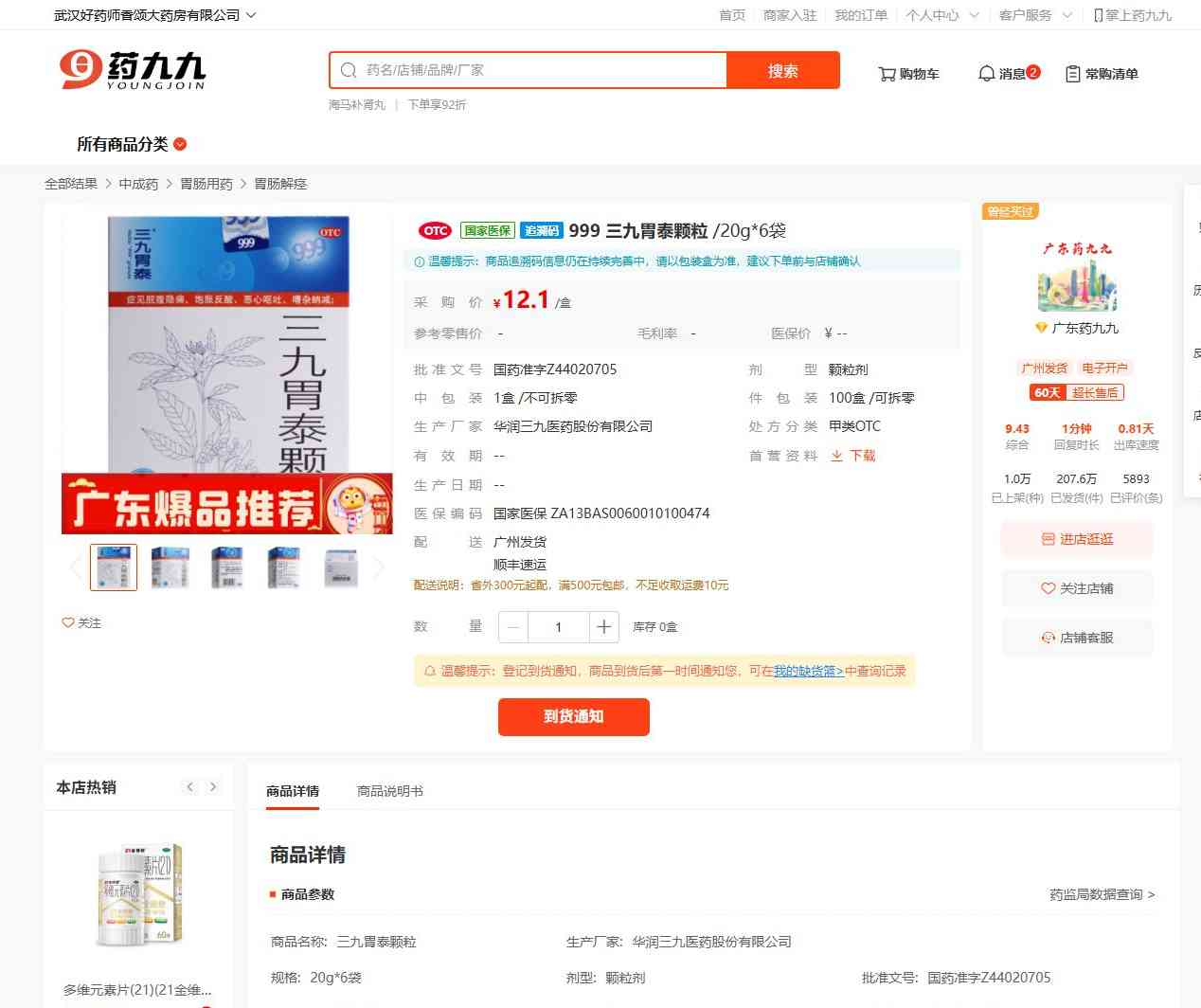
Task: Expand the 所有商品分类 category dropdown
Action: [132, 144]
